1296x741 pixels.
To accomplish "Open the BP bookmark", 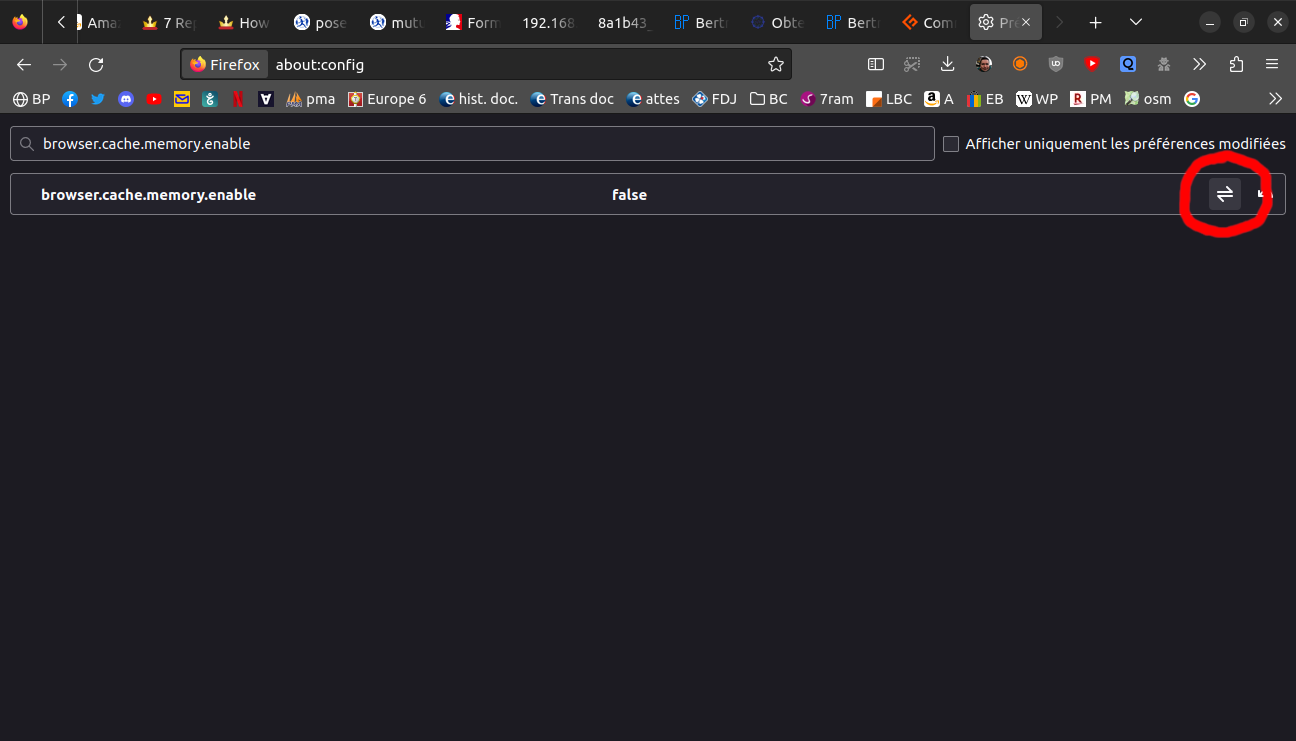I will point(31,99).
